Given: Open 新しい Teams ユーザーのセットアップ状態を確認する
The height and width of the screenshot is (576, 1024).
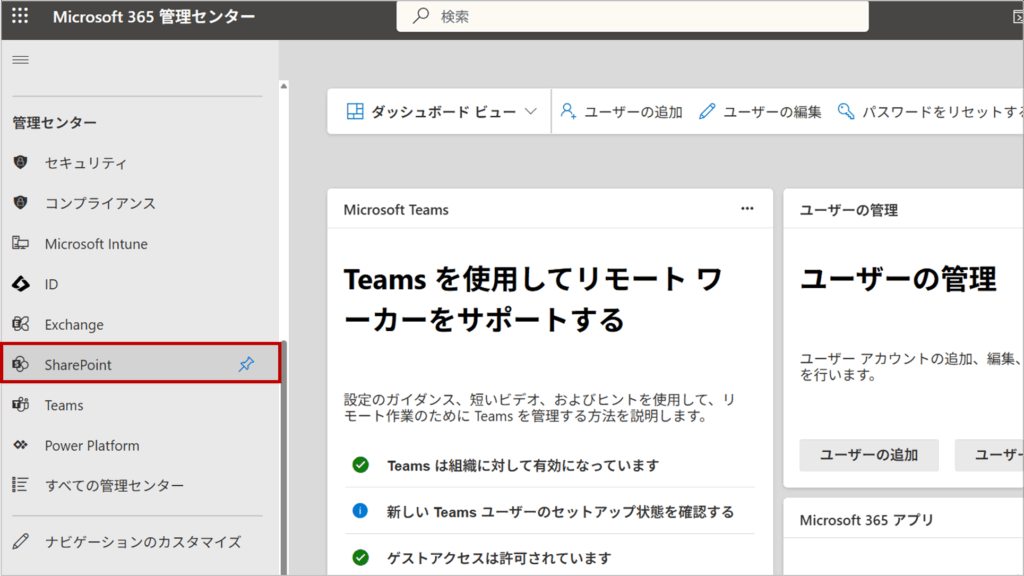Looking at the screenshot, I should [x=560, y=512].
